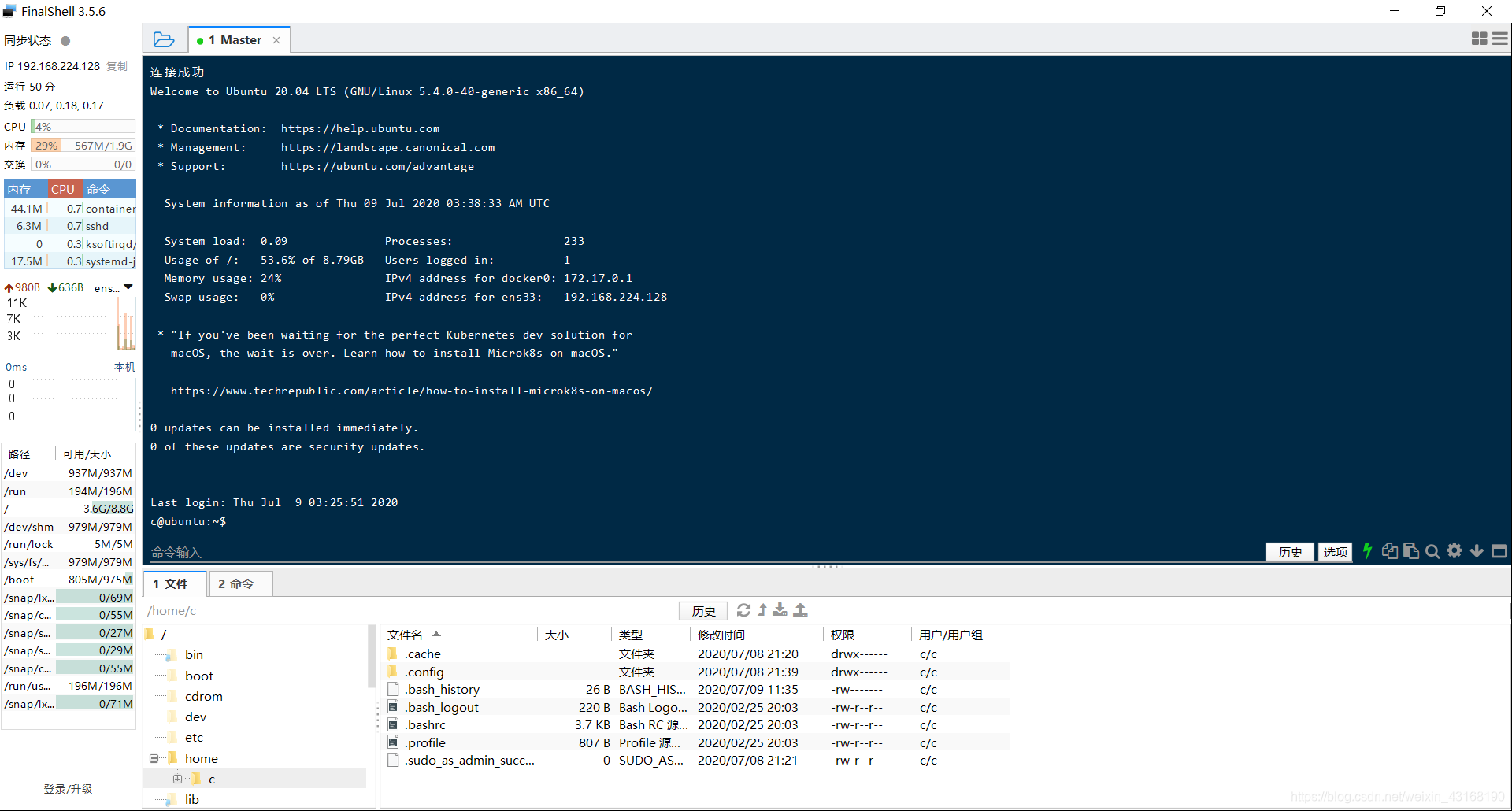
Task: Select the .bashrc file
Action: tap(696, 725)
